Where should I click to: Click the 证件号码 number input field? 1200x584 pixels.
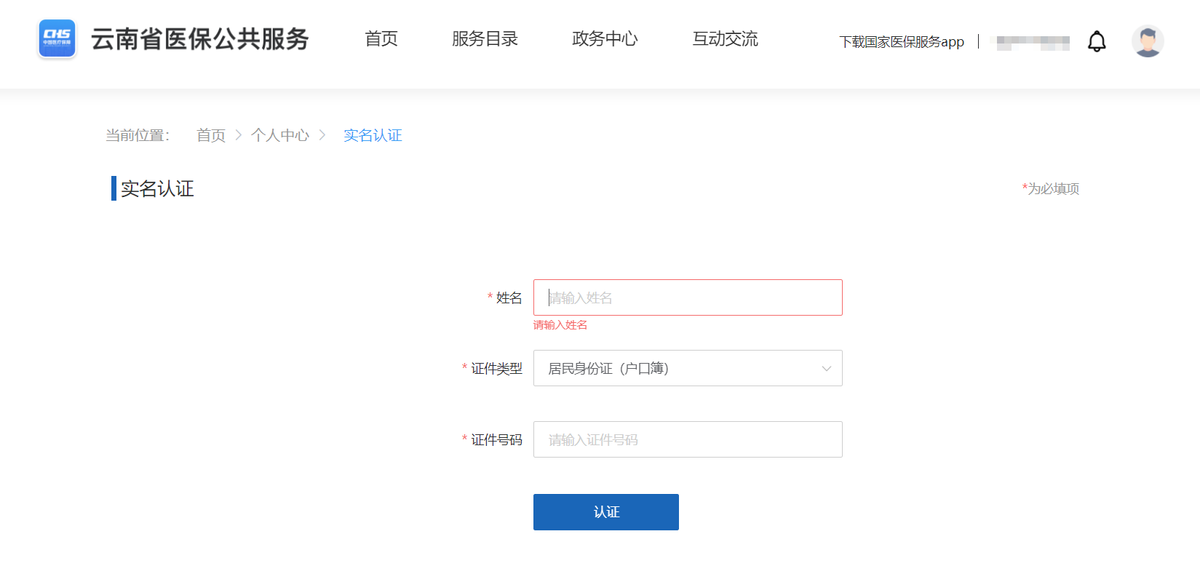click(688, 439)
